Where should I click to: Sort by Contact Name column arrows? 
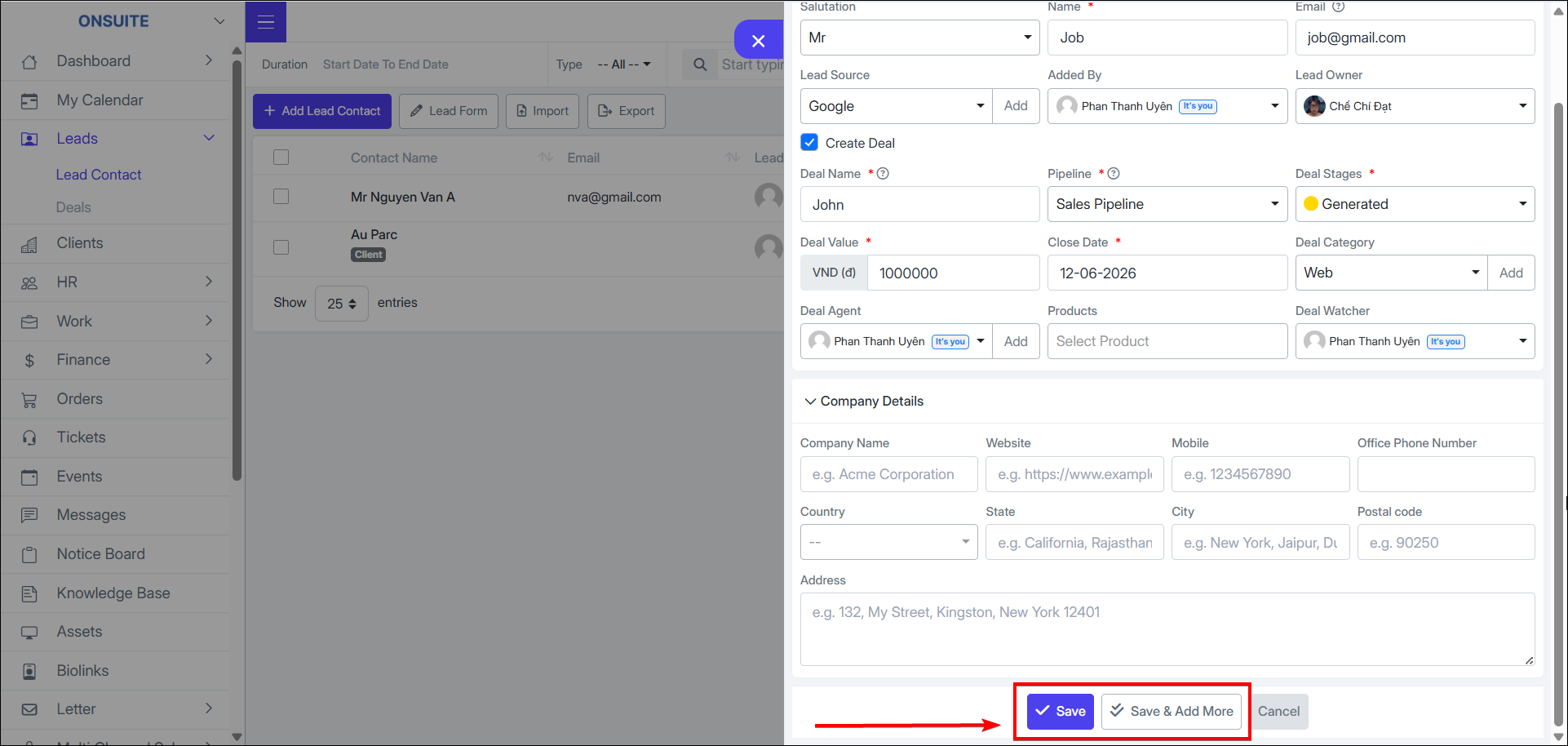[546, 158]
